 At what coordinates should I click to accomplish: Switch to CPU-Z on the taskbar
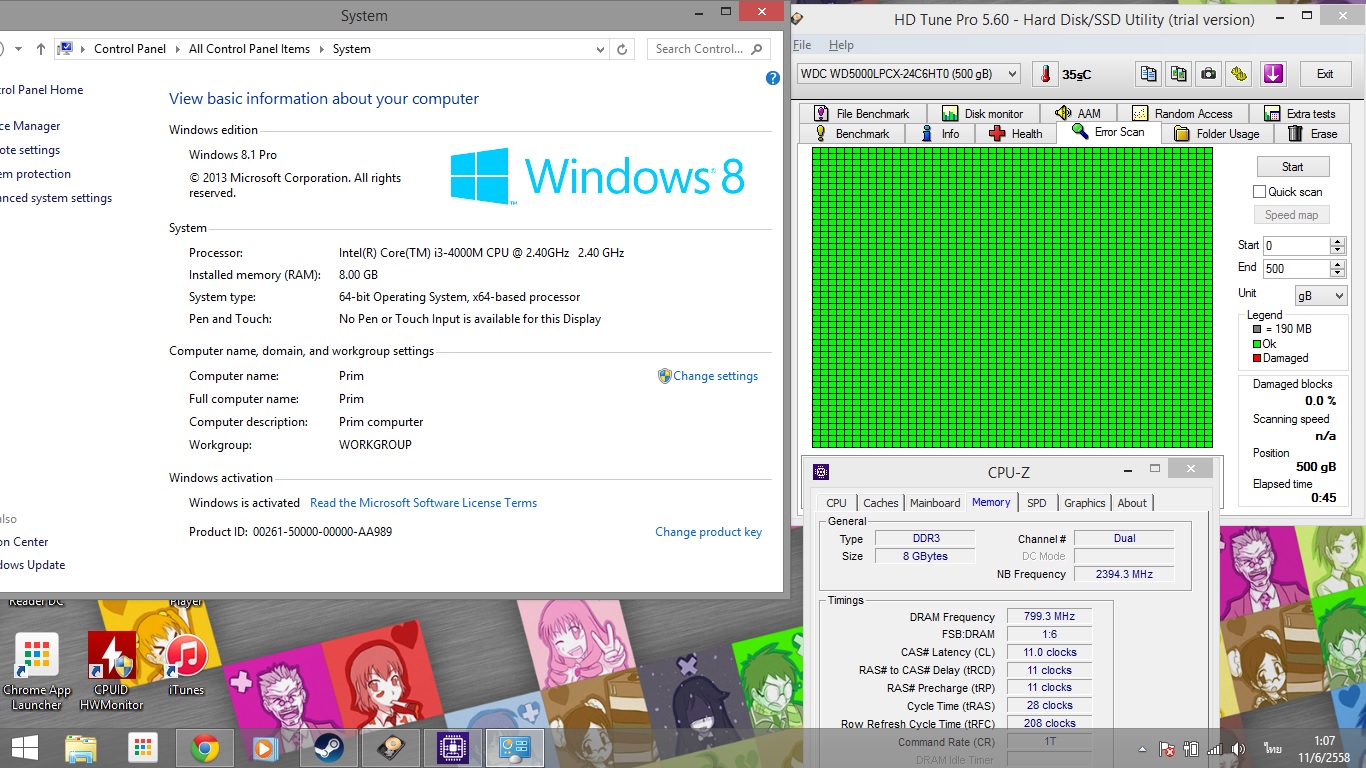pyautogui.click(x=453, y=747)
